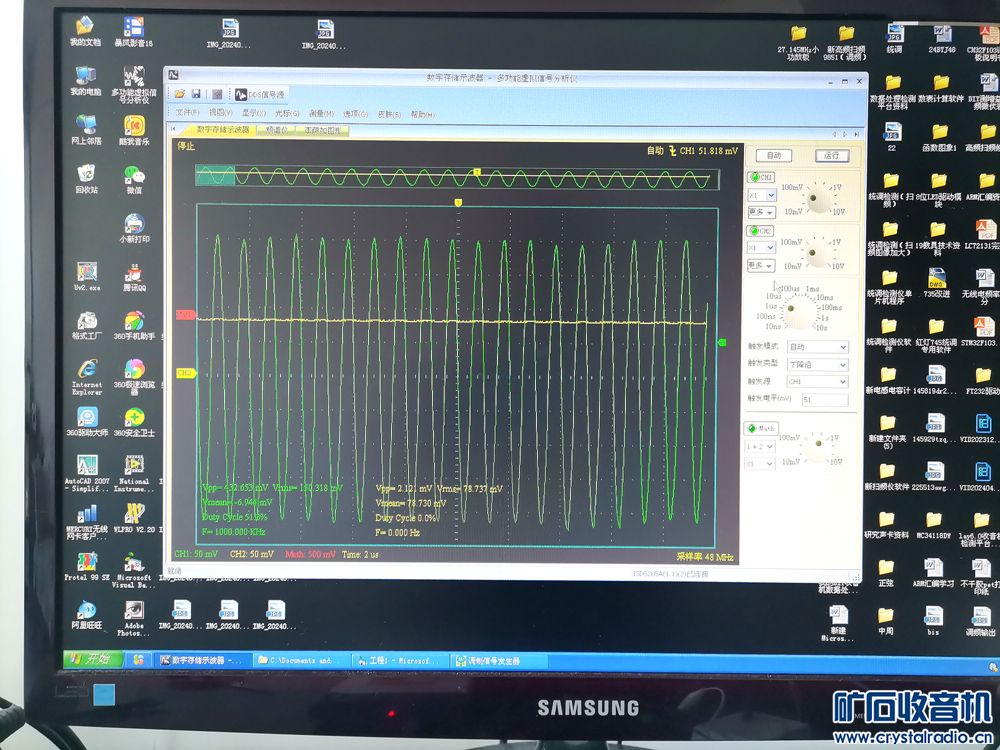Click the open file folder toolbar icon

pyautogui.click(x=180, y=93)
